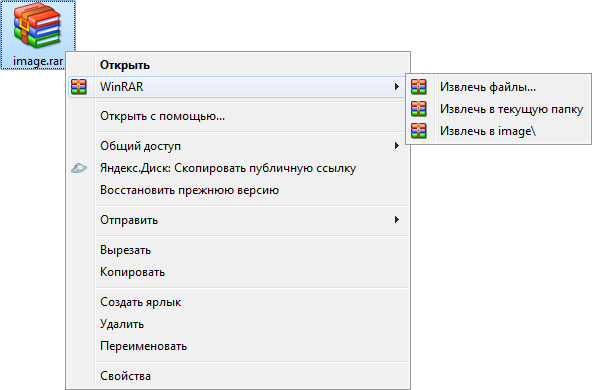Open the WinRAR menu entry
This screenshot has height=390, width=592.
pos(238,87)
